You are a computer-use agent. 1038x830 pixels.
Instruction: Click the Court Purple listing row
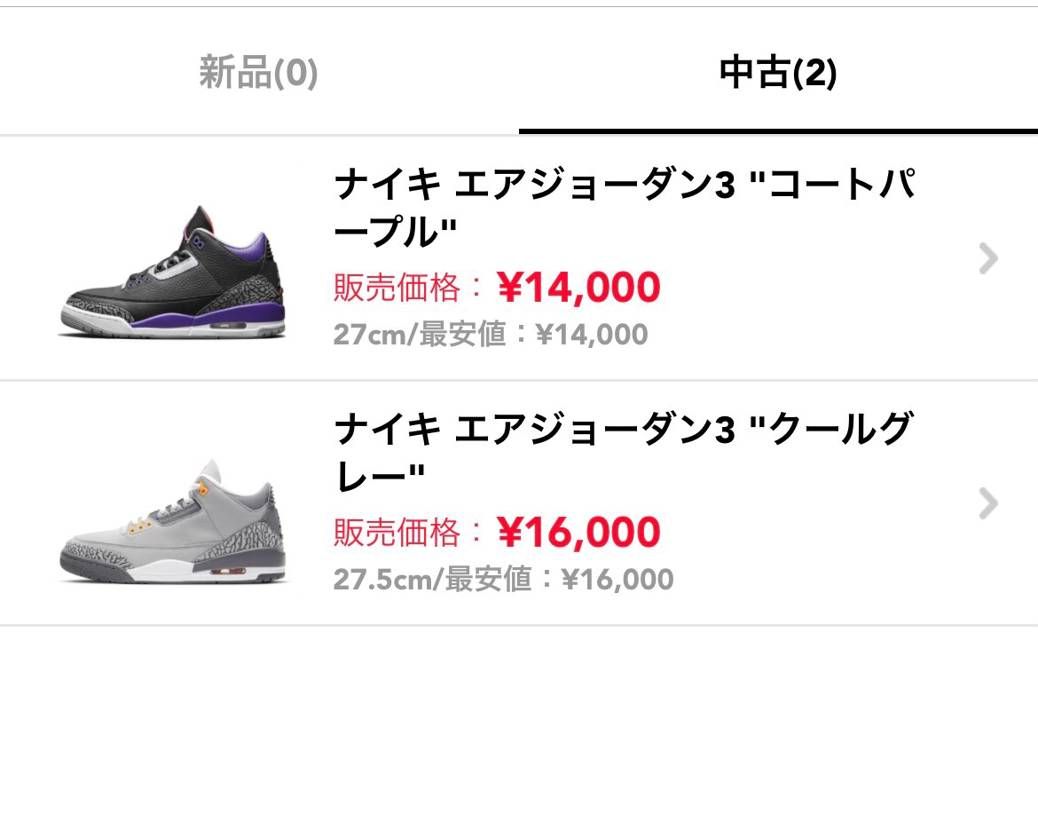[x=519, y=258]
